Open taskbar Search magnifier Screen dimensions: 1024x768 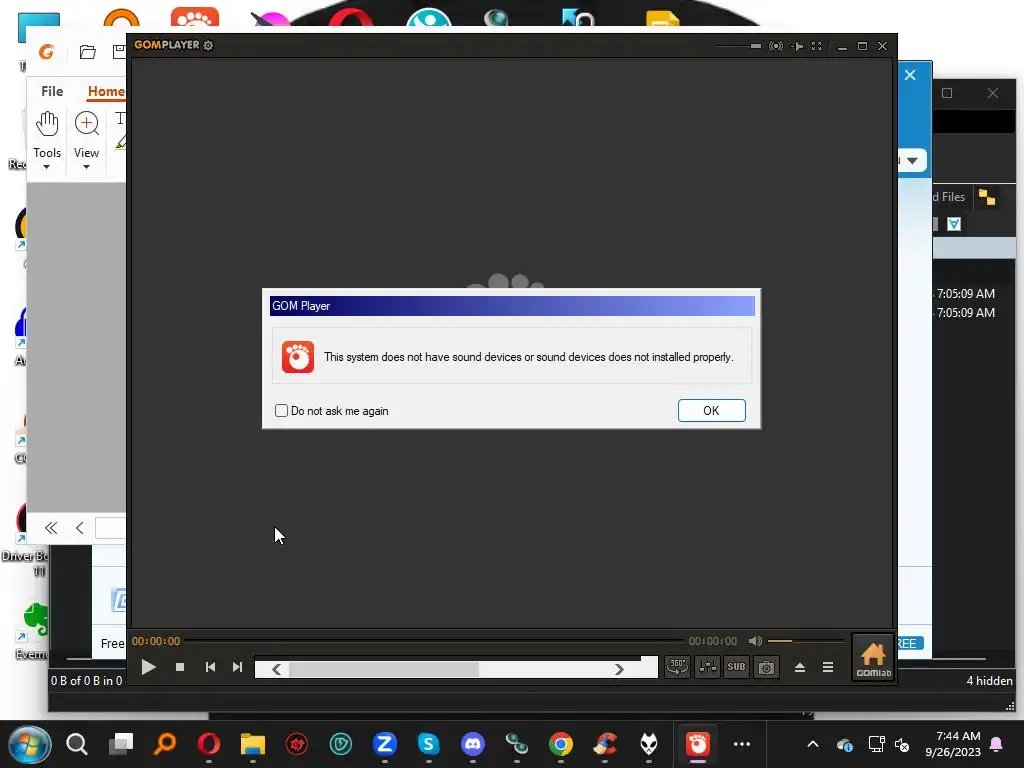coord(77,744)
